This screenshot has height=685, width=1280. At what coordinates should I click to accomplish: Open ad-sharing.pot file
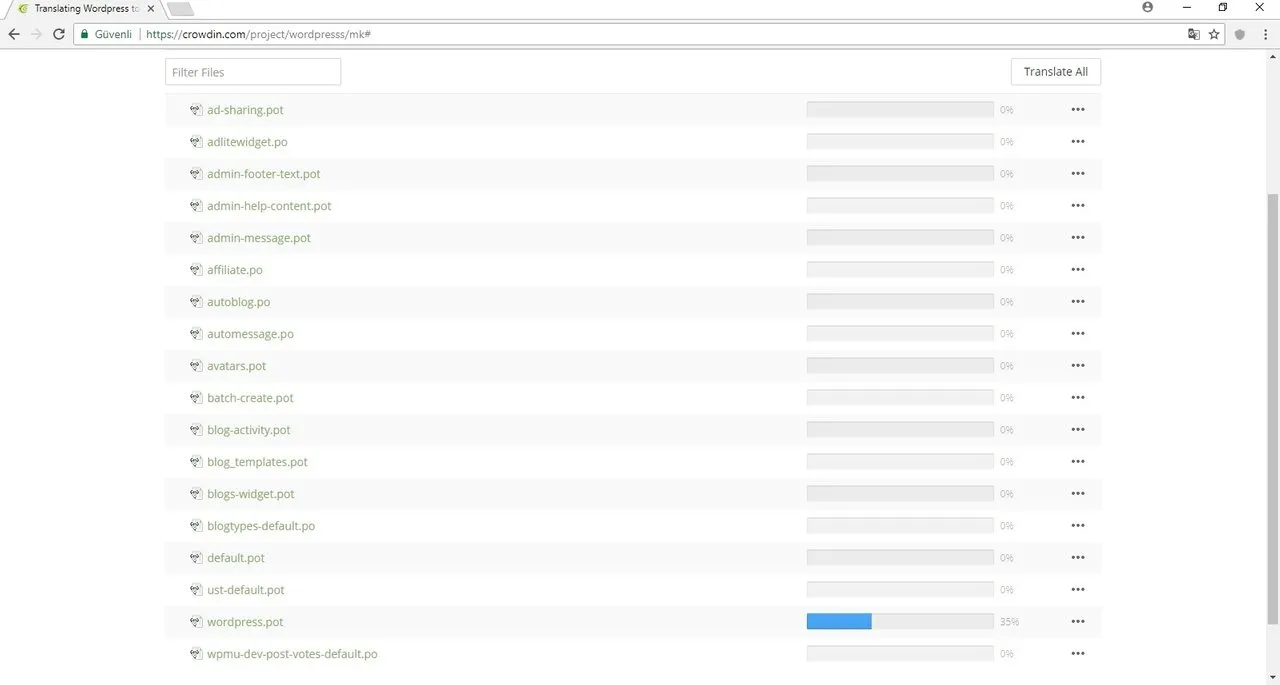pos(245,110)
